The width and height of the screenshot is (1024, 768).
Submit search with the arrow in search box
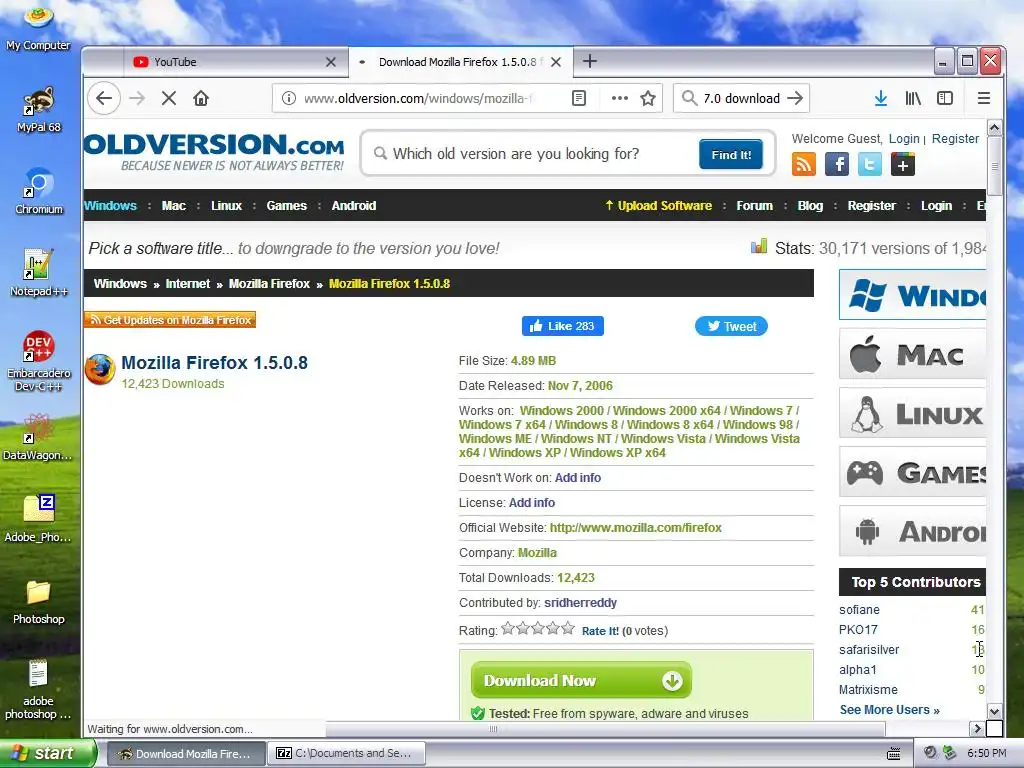pos(795,98)
